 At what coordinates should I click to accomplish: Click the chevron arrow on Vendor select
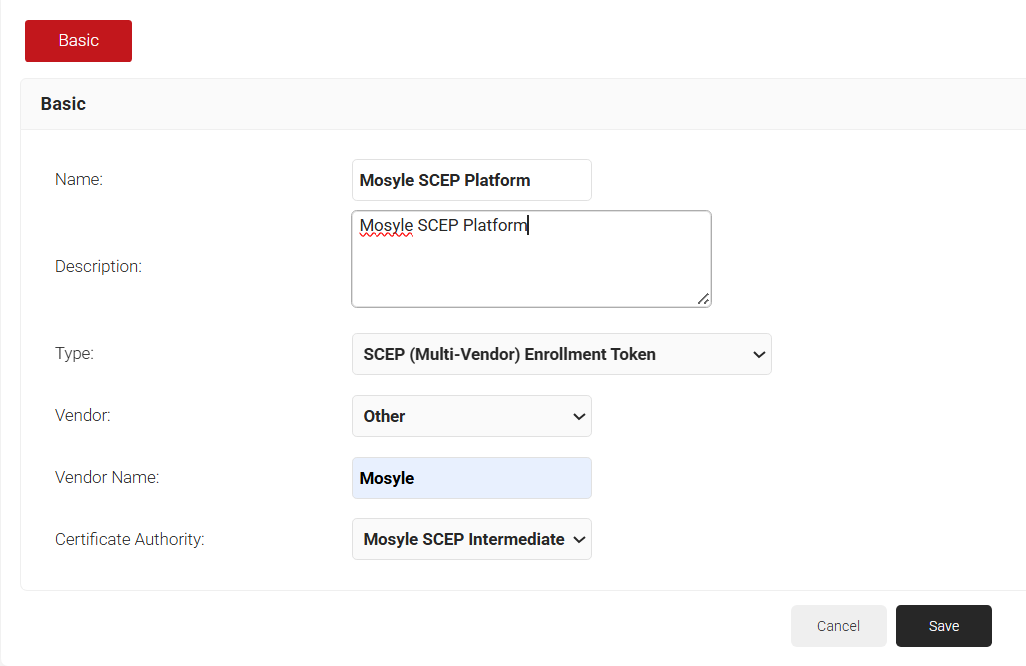579,417
